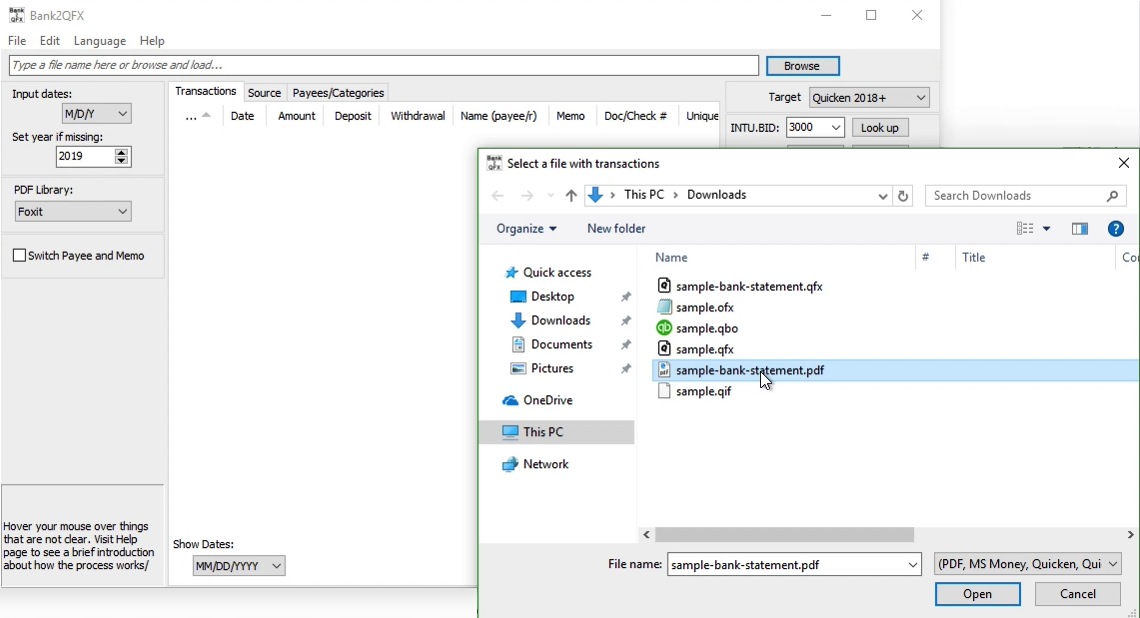1140x618 pixels.
Task: Select Network in navigation pane
Action: click(x=536, y=464)
